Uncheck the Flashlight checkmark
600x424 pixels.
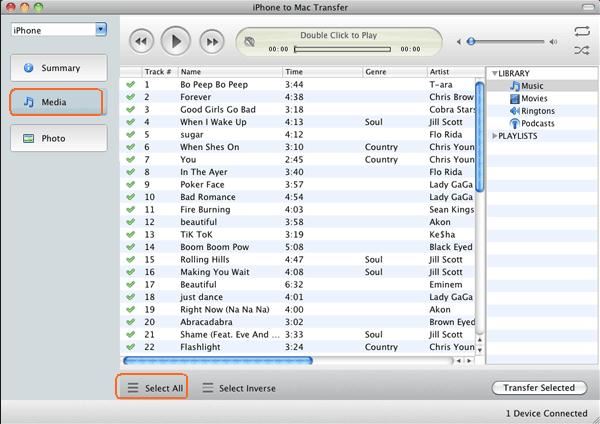[130, 347]
